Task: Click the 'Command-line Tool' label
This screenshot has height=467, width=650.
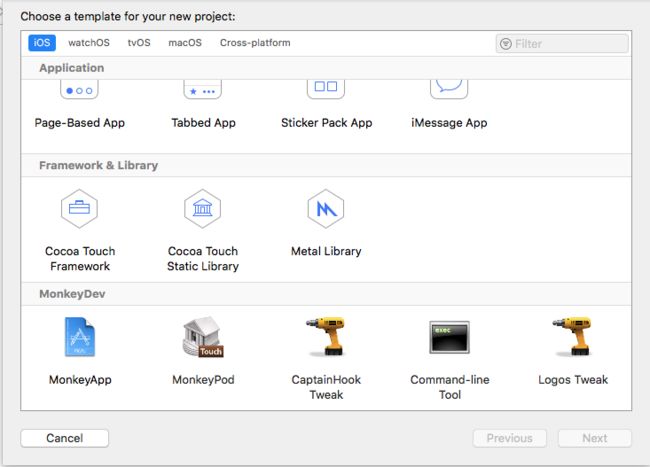Action: (x=450, y=387)
